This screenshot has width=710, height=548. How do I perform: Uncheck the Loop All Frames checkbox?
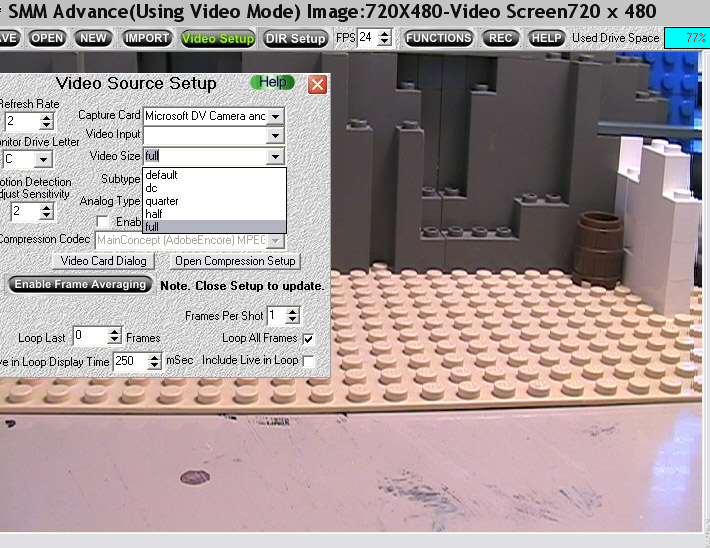[308, 338]
